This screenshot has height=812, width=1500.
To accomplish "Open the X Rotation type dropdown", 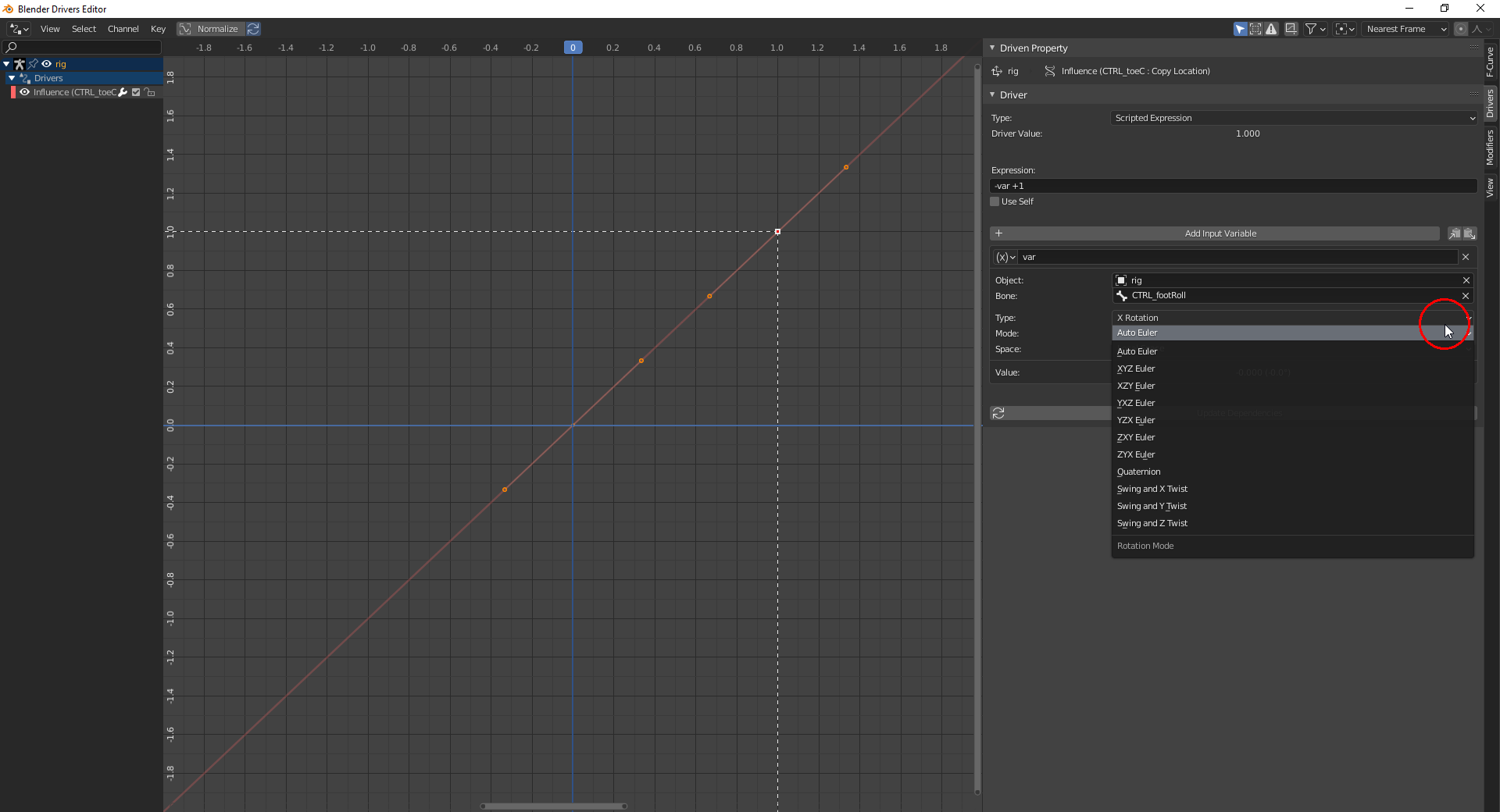I will [x=1293, y=318].
